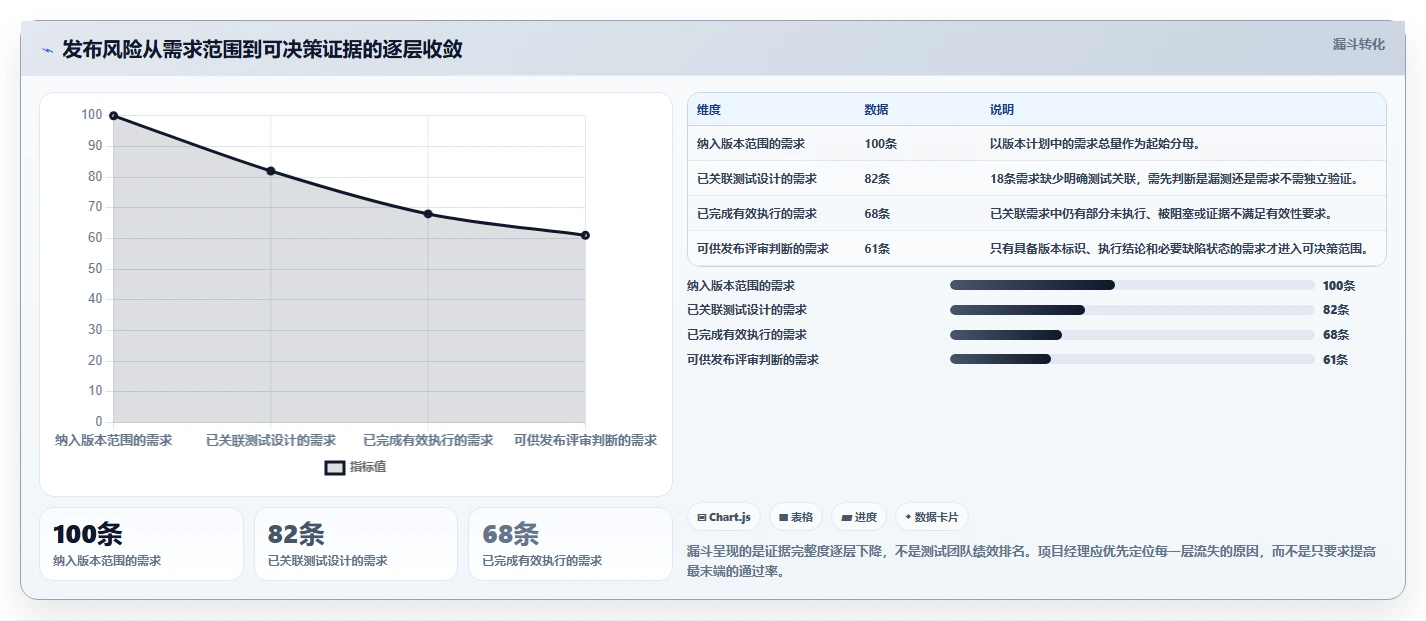This screenshot has height=621, width=1426.
Task: Open the 100条 data card
Action: 141,544
